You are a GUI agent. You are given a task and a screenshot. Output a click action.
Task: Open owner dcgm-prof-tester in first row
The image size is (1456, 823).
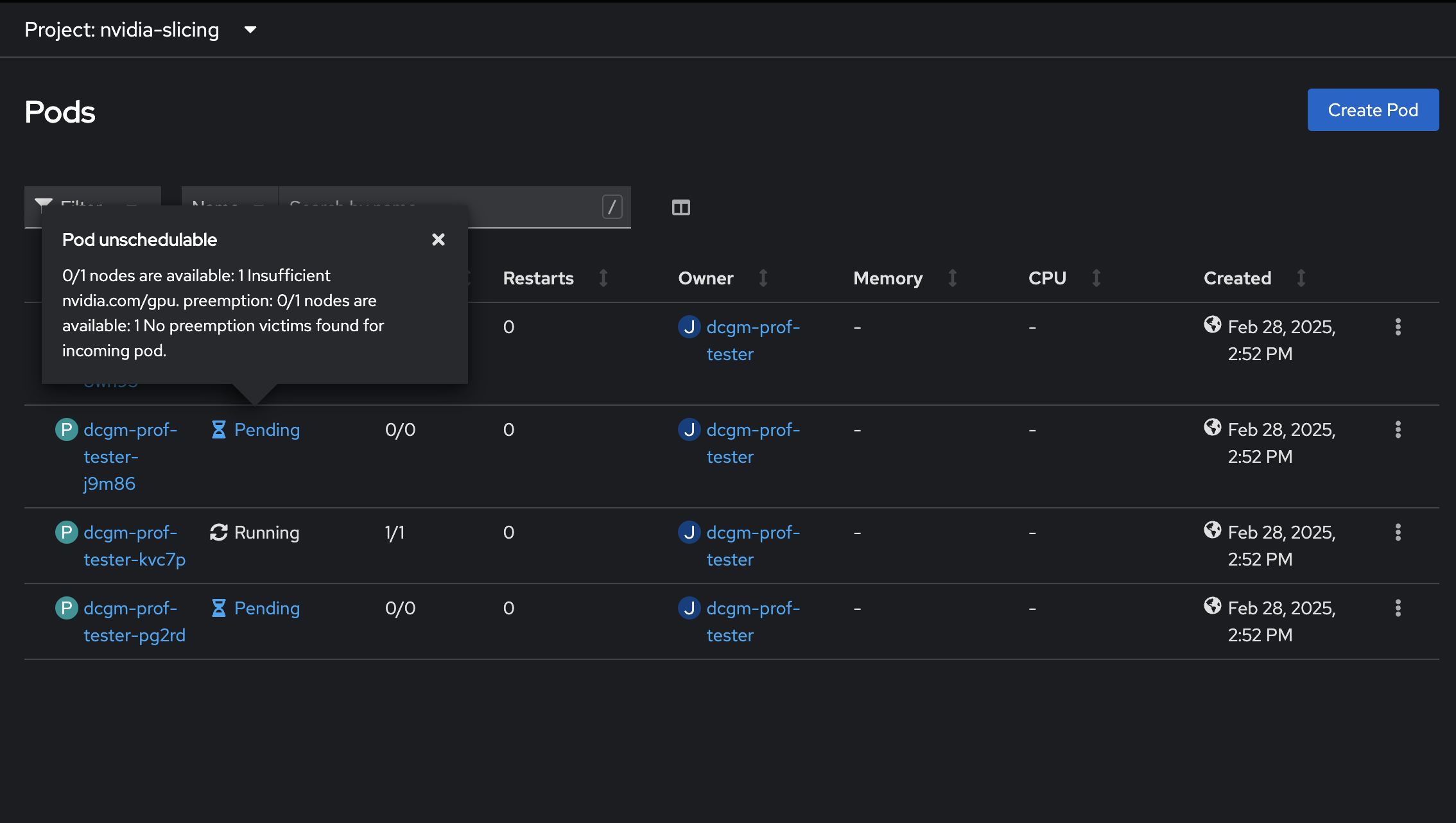point(753,340)
